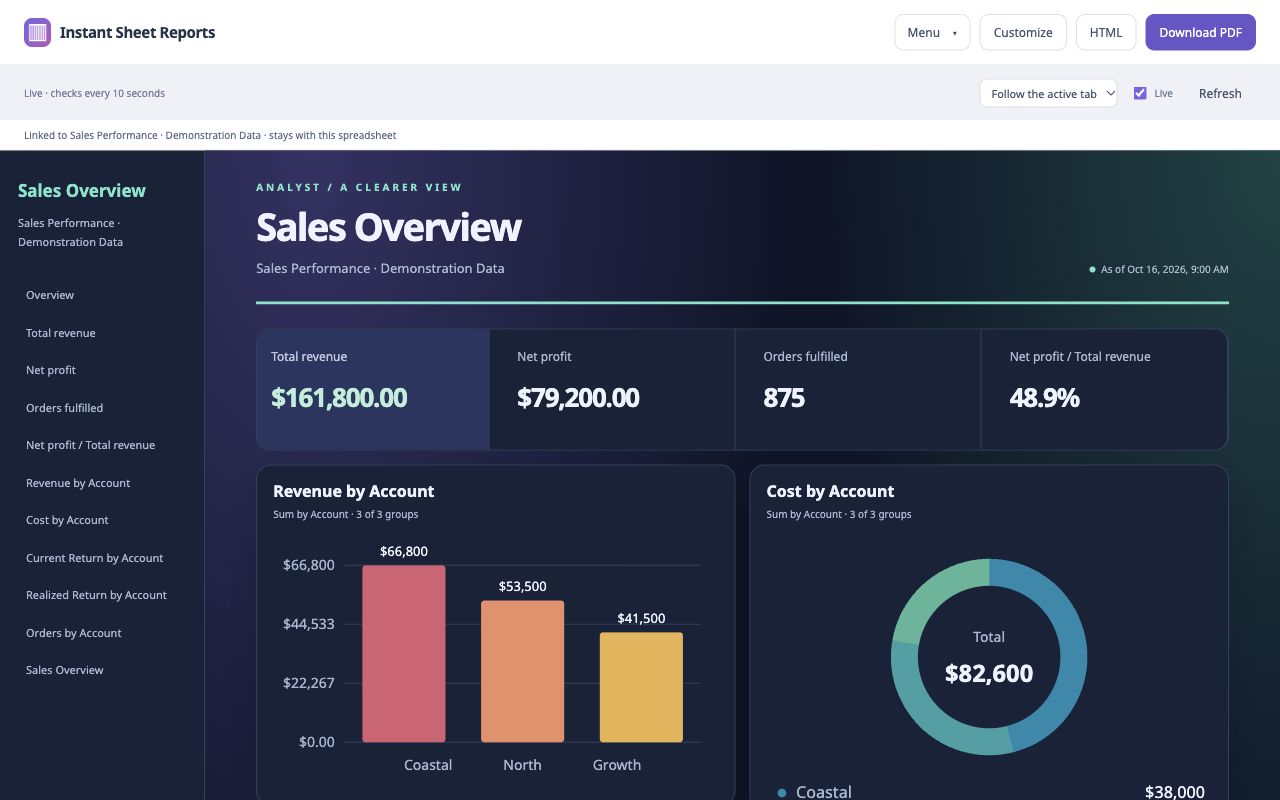The image size is (1280, 800).
Task: Click the HTML button
Action: click(x=1106, y=32)
